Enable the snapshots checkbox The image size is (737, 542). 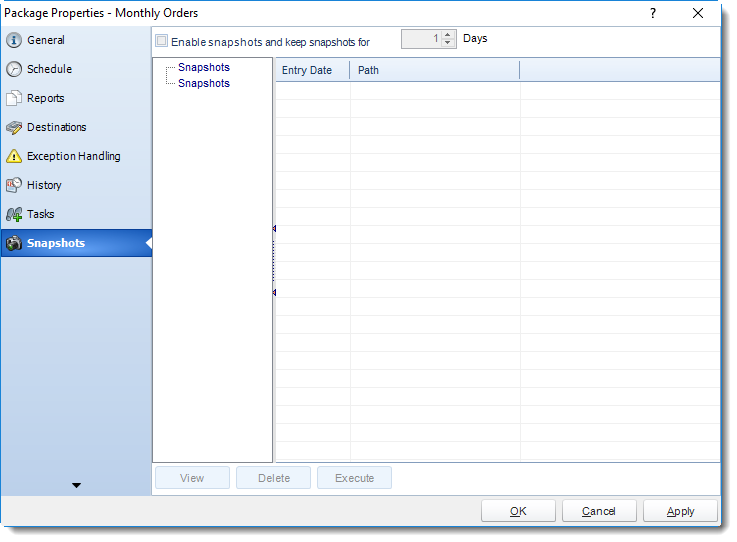pos(161,41)
